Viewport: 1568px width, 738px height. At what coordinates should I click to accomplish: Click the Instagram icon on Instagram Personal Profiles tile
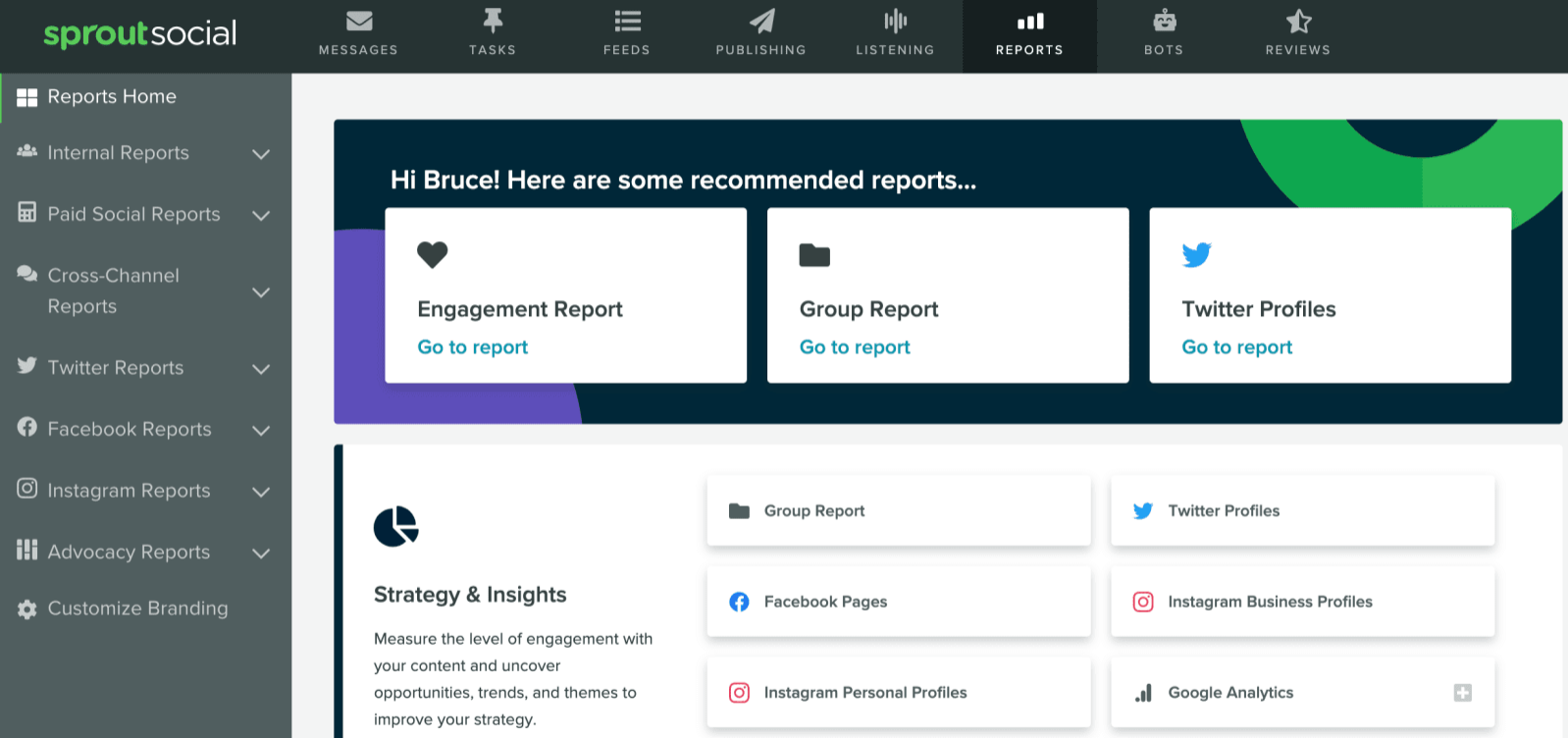(x=739, y=693)
